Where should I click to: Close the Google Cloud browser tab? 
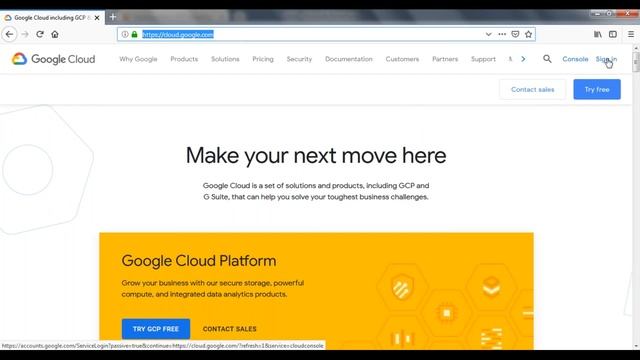[x=97, y=18]
